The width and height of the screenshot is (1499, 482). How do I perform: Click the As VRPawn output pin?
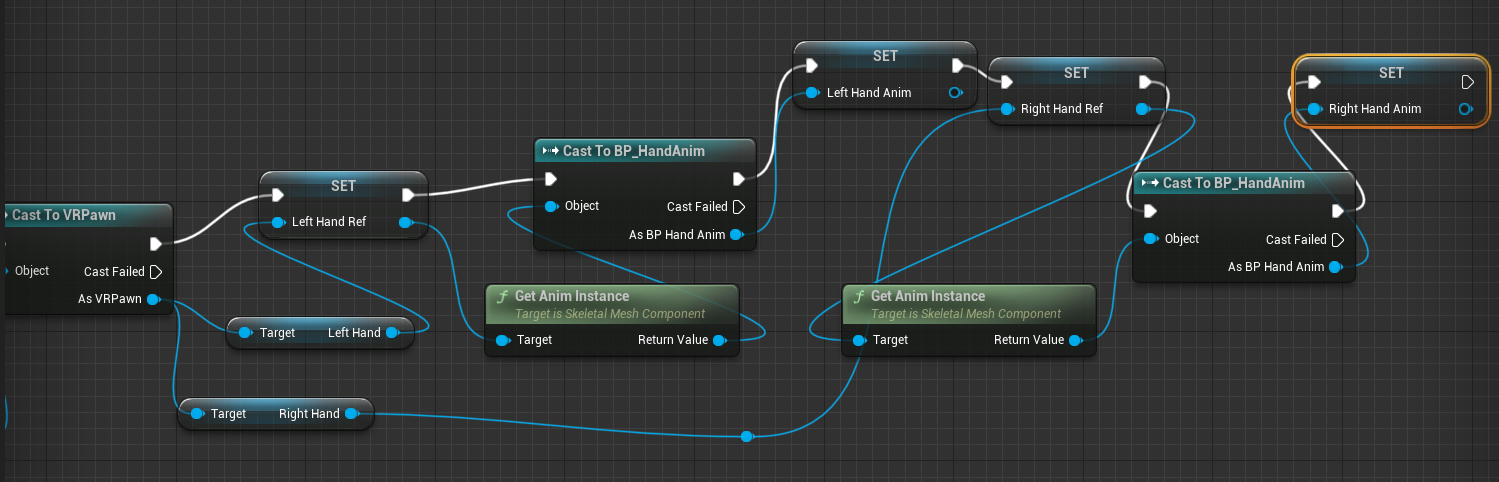tap(153, 299)
